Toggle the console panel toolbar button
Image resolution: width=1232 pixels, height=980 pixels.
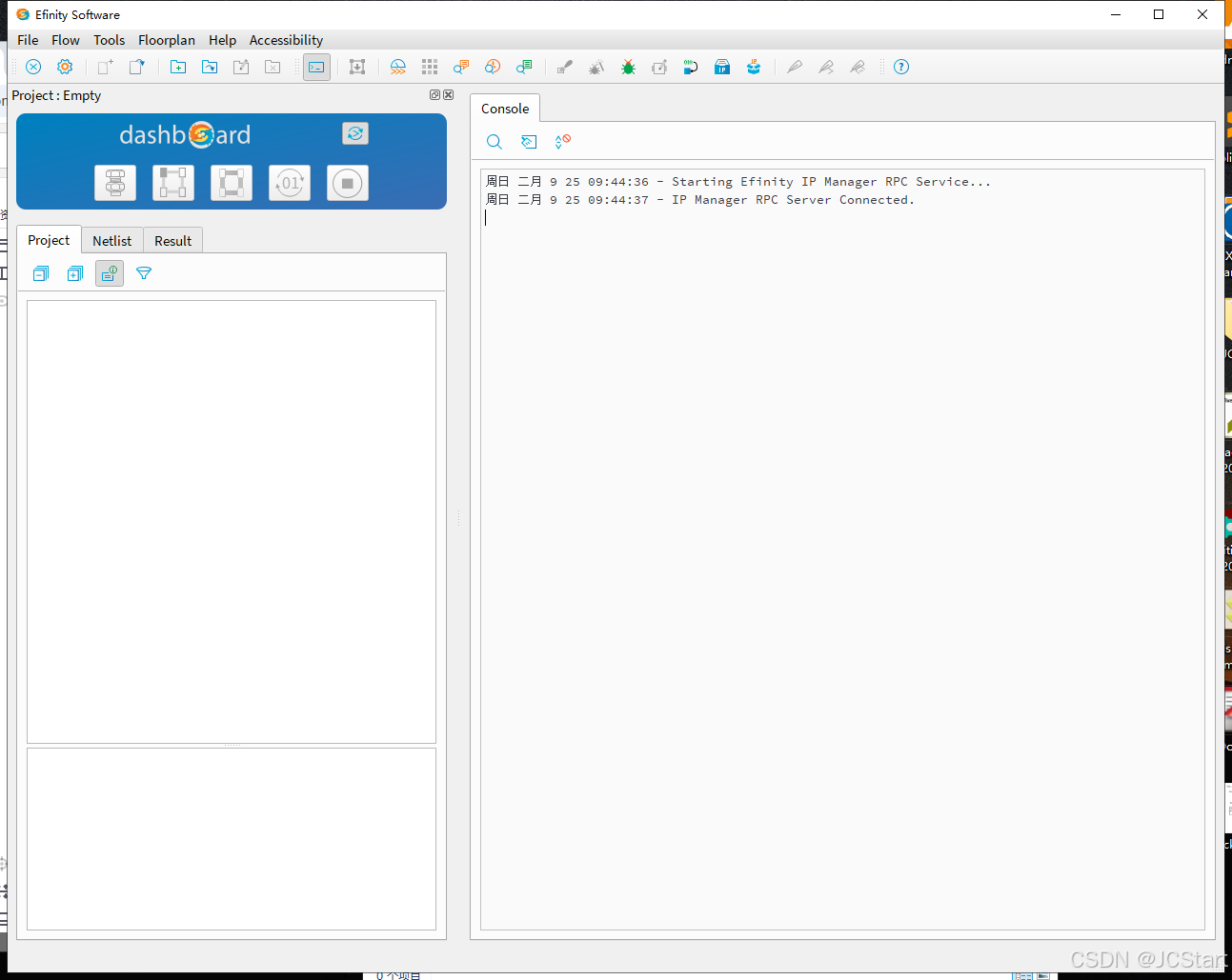coord(316,67)
